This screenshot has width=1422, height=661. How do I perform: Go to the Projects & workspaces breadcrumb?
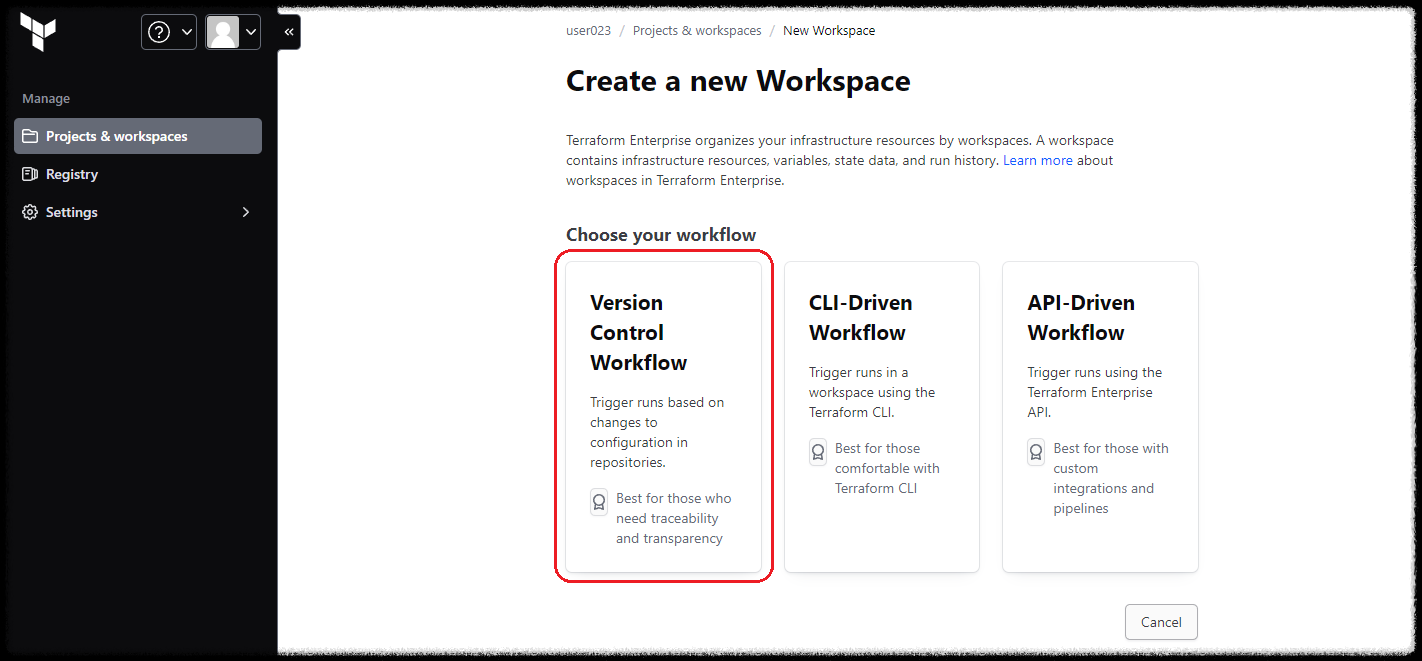697,31
